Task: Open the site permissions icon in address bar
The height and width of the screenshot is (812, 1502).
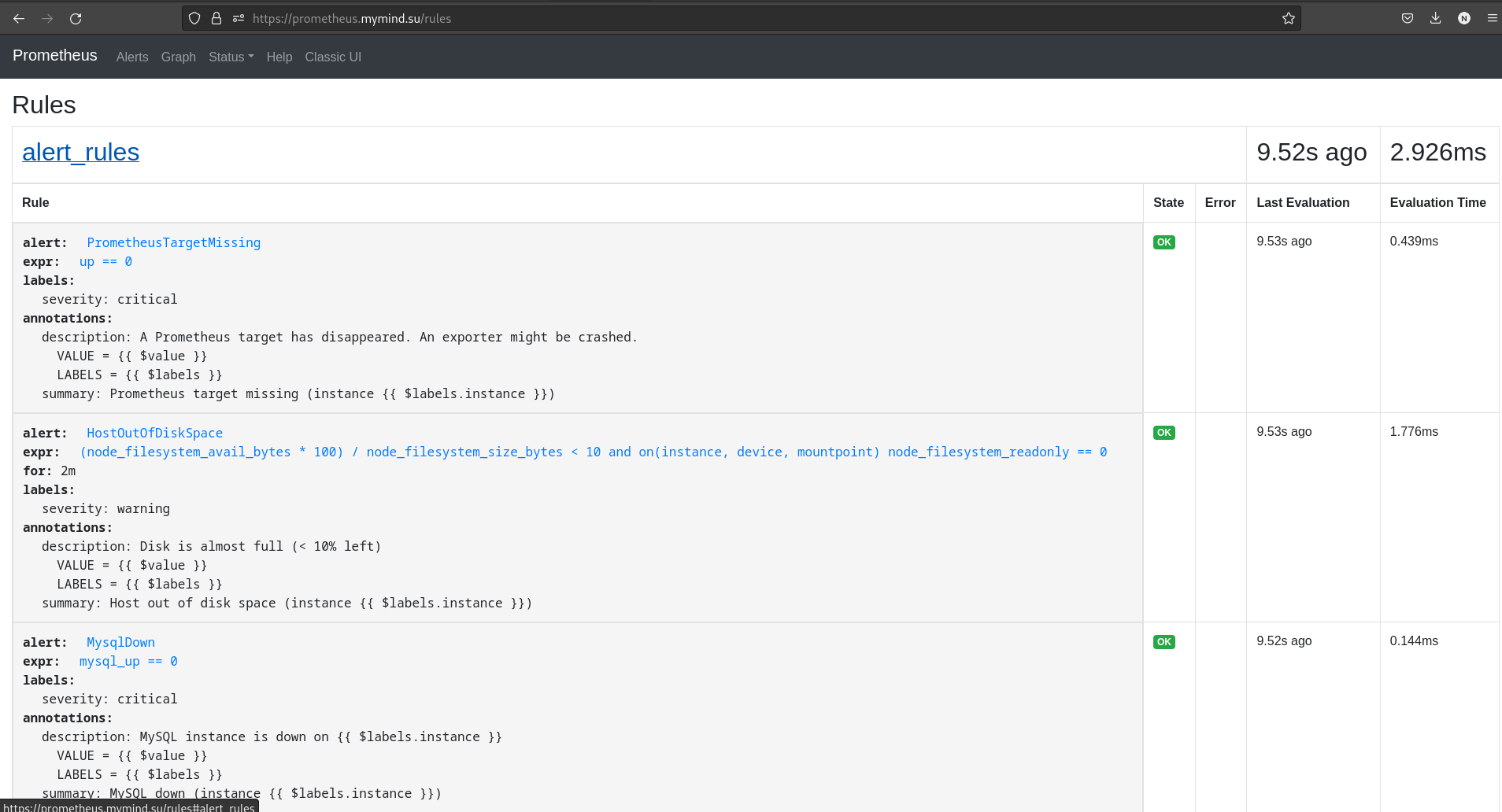Action: point(239,18)
